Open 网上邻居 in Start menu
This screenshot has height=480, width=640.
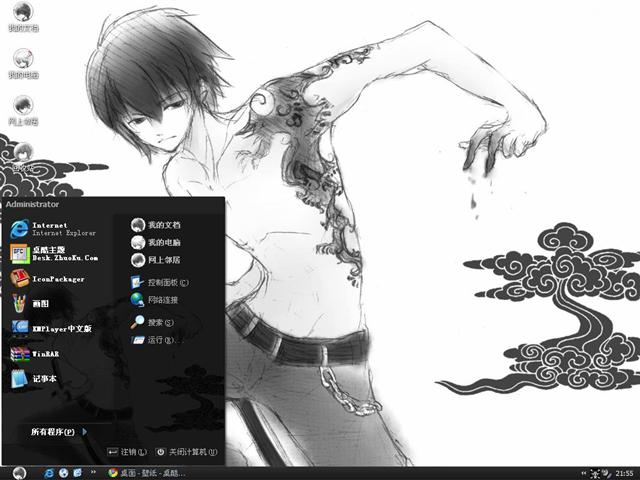point(156,260)
